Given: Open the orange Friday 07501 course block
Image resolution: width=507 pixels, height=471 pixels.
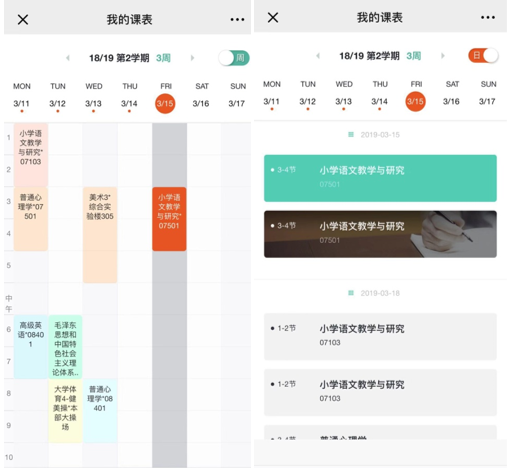Looking at the screenshot, I should [x=169, y=219].
